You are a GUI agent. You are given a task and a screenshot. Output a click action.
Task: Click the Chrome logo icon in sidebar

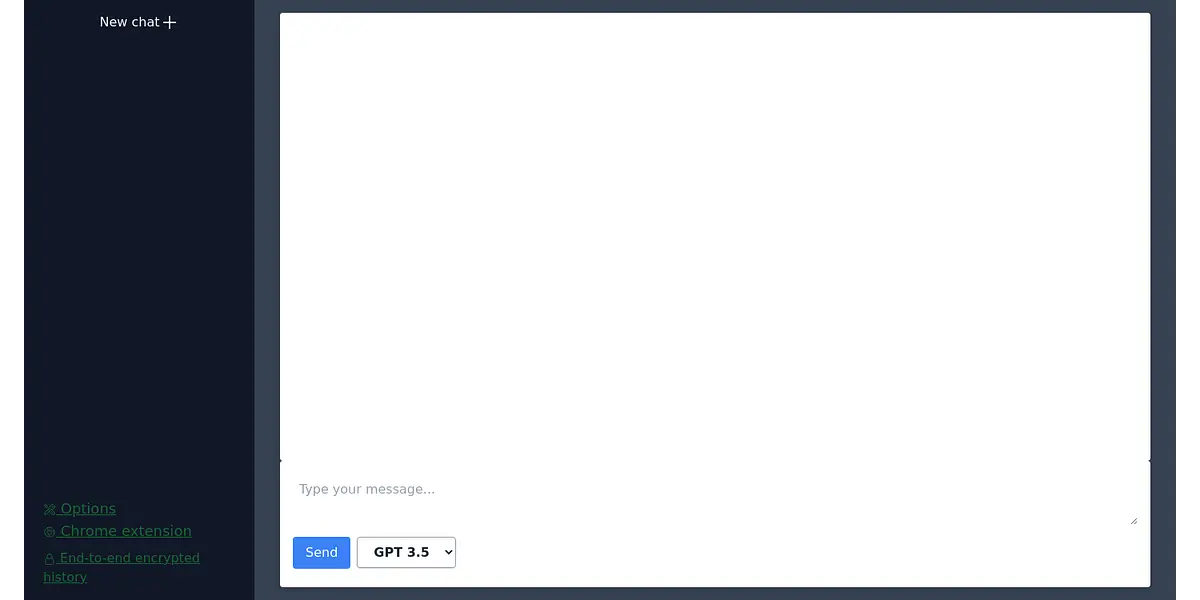(x=49, y=532)
